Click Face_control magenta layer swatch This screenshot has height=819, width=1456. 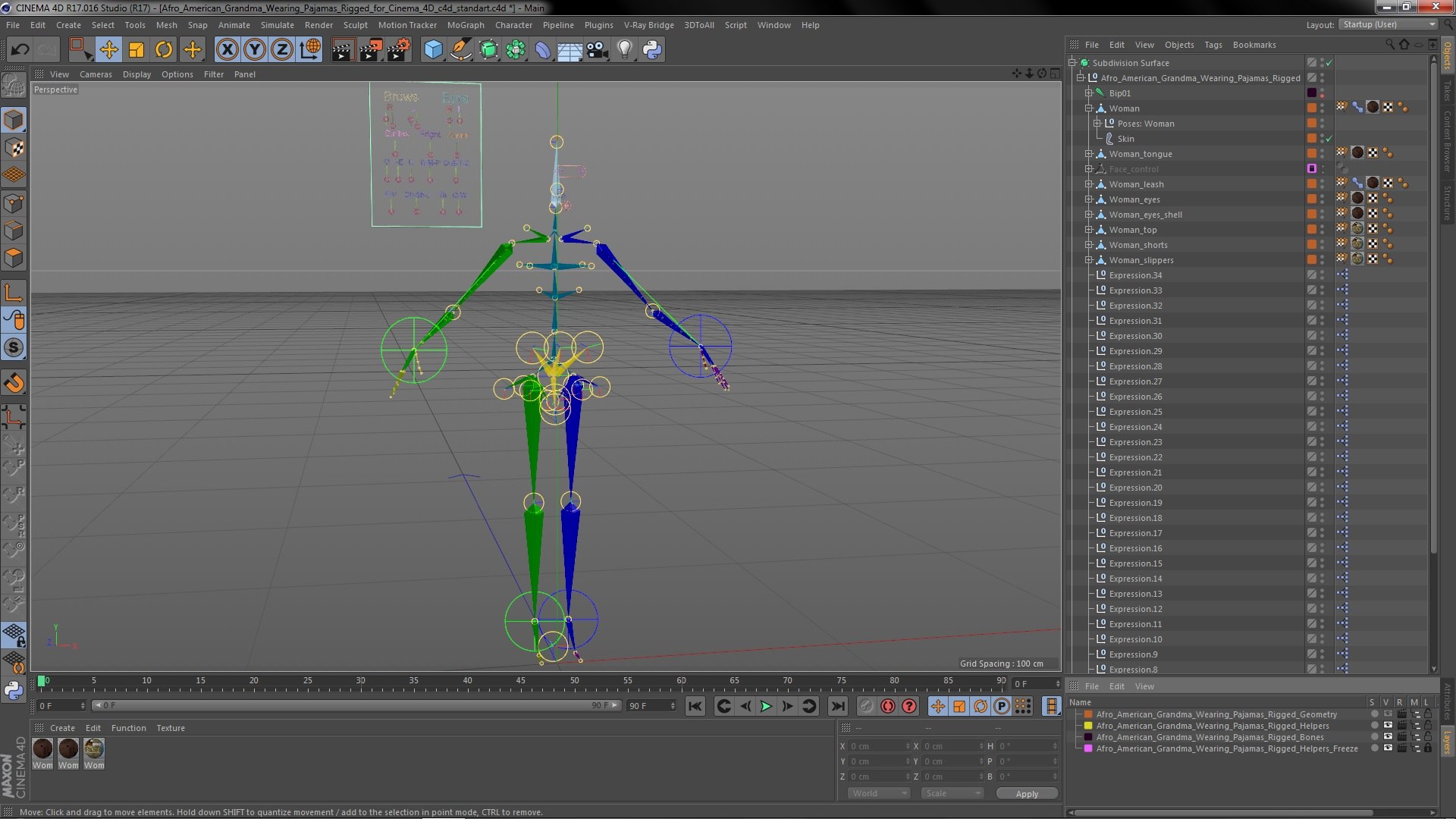[1311, 169]
